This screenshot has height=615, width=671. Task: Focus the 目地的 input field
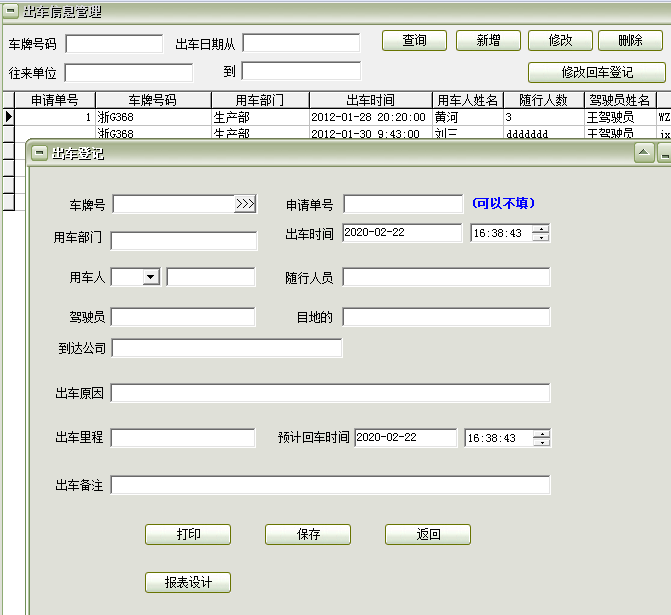tap(446, 317)
